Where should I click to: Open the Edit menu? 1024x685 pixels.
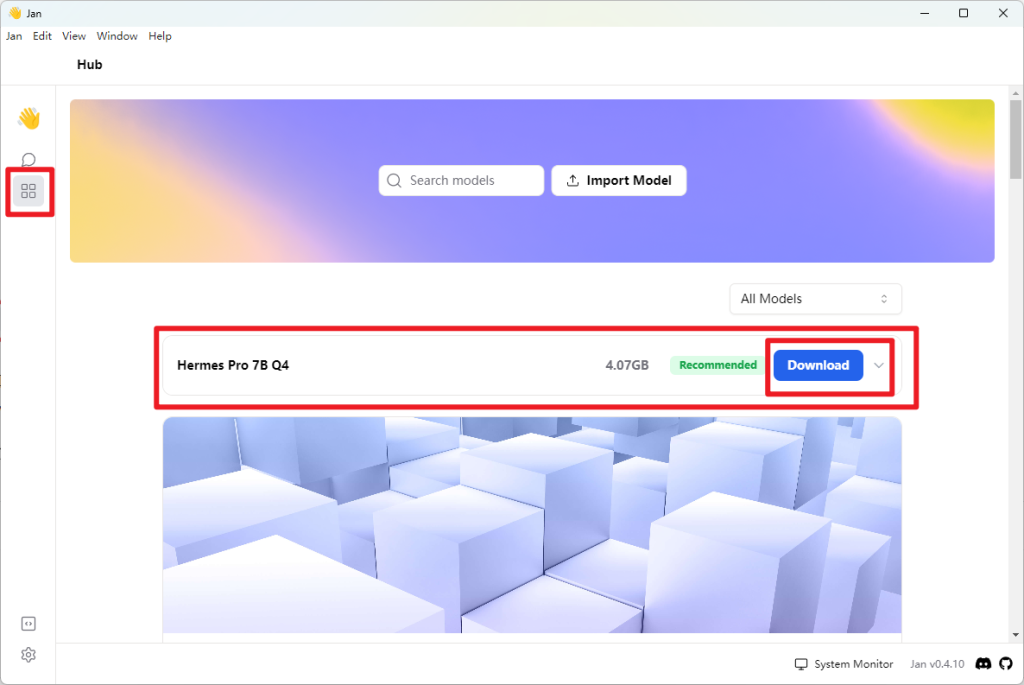coord(42,36)
